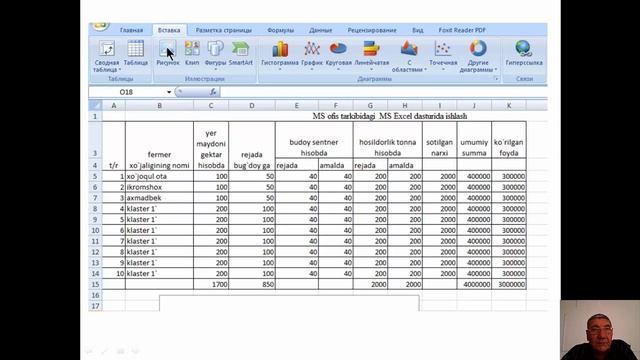Click the Select All corner button
This screenshot has height=360, width=640.
pos(95,105)
